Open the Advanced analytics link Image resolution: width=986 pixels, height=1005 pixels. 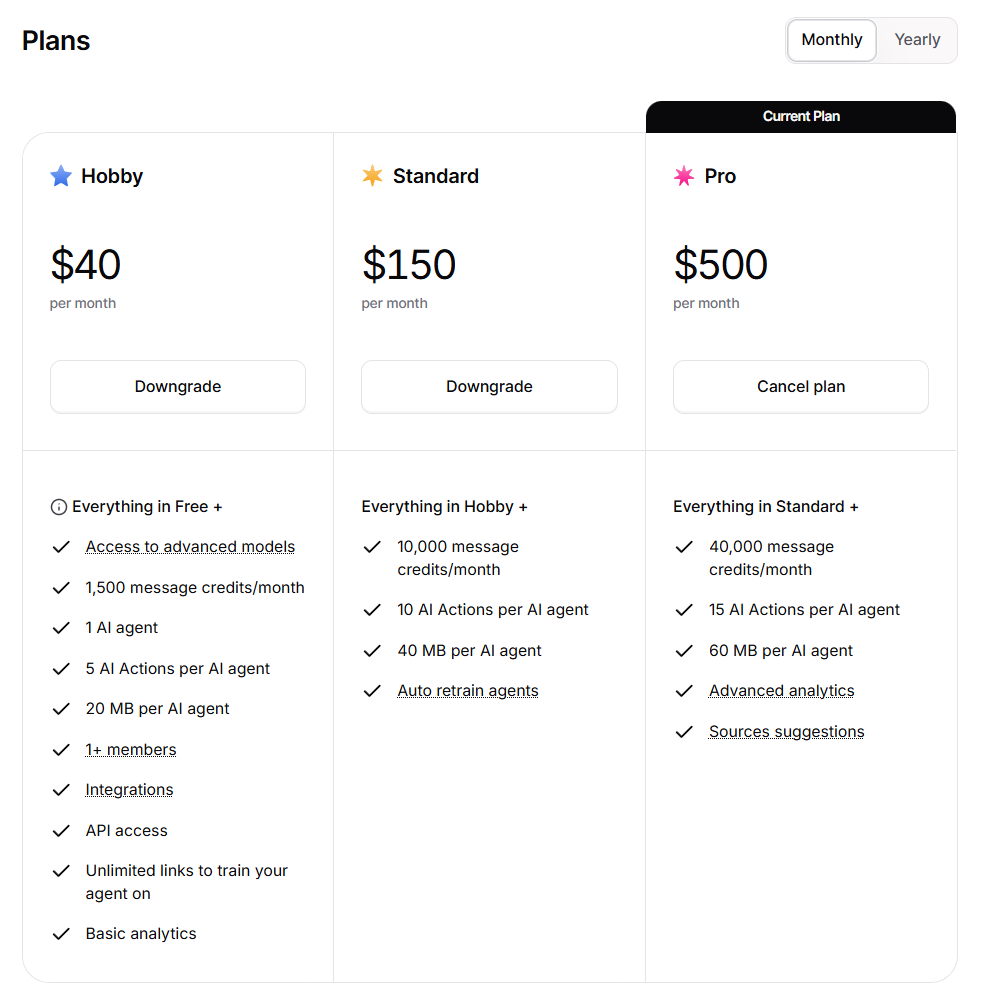(781, 690)
